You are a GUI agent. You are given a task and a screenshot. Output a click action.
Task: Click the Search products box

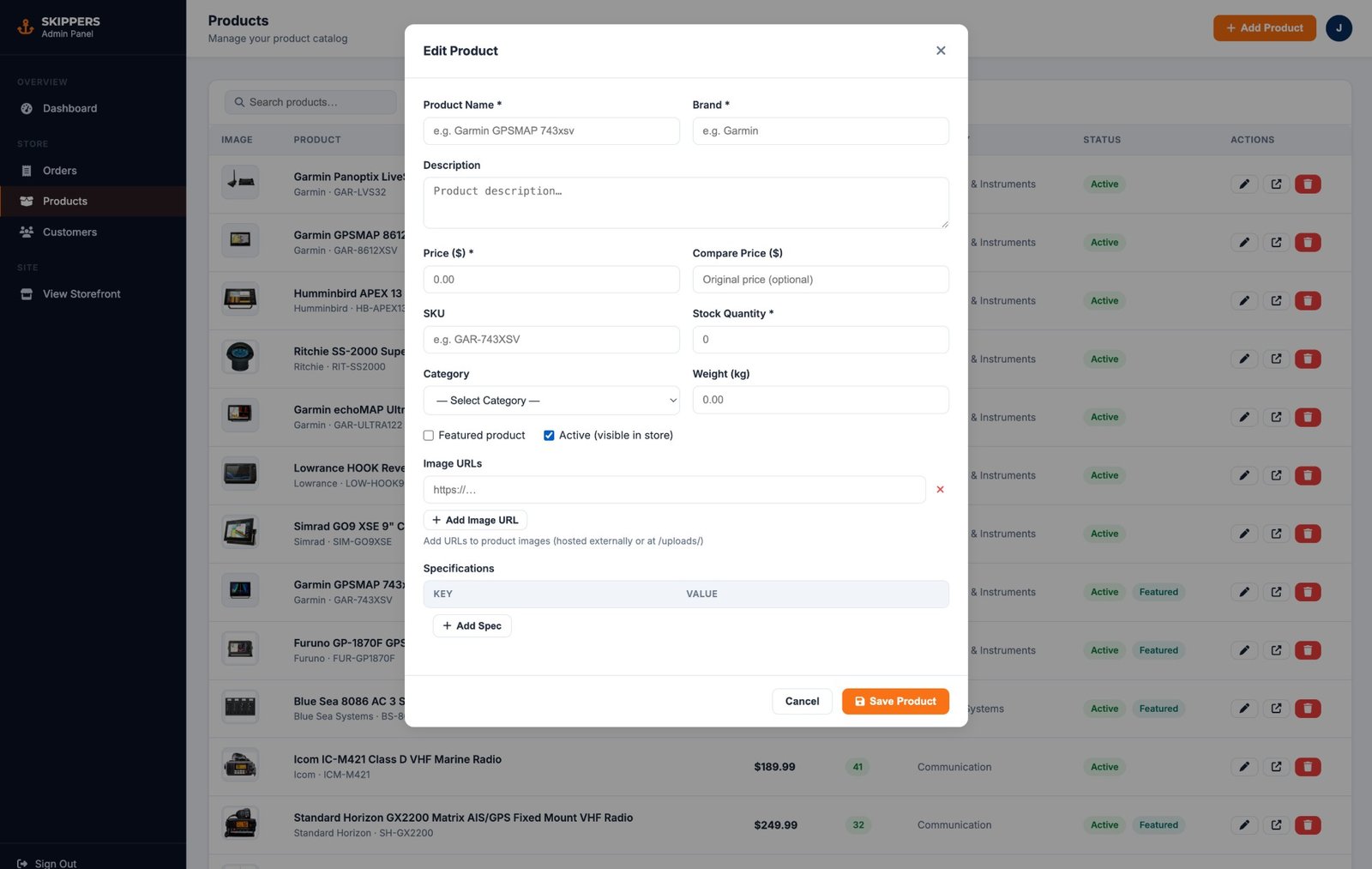(x=310, y=102)
